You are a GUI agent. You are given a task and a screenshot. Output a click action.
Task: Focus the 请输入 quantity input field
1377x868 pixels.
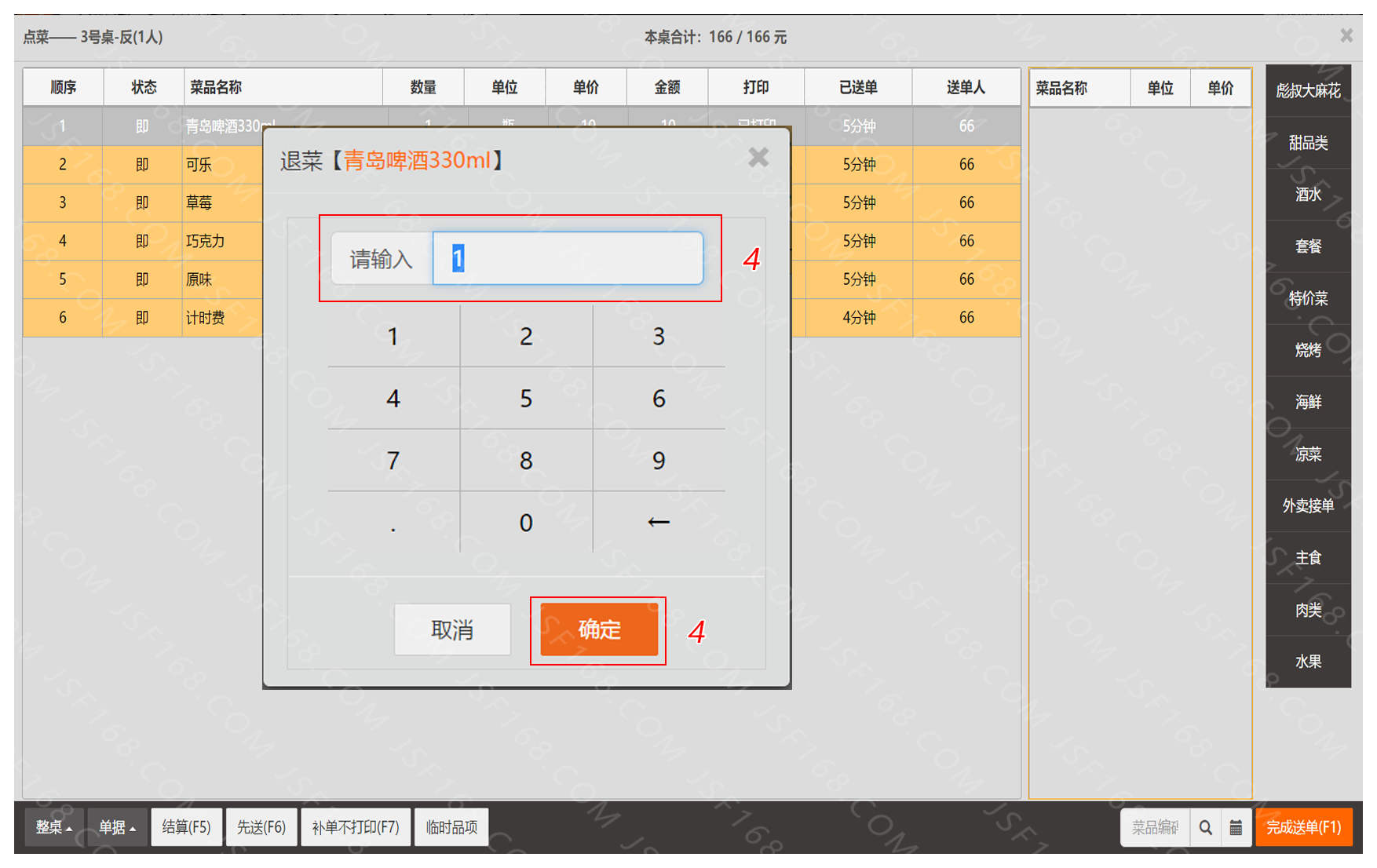[x=568, y=258]
